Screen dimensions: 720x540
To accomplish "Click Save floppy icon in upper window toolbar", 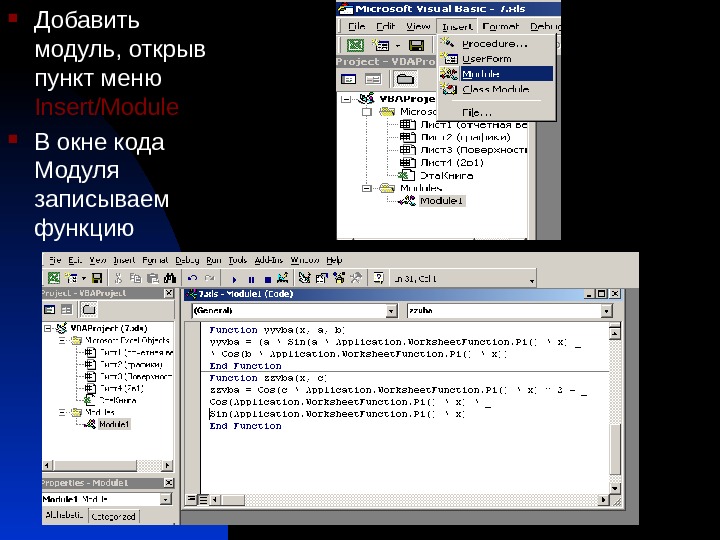I will pyautogui.click(x=416, y=45).
